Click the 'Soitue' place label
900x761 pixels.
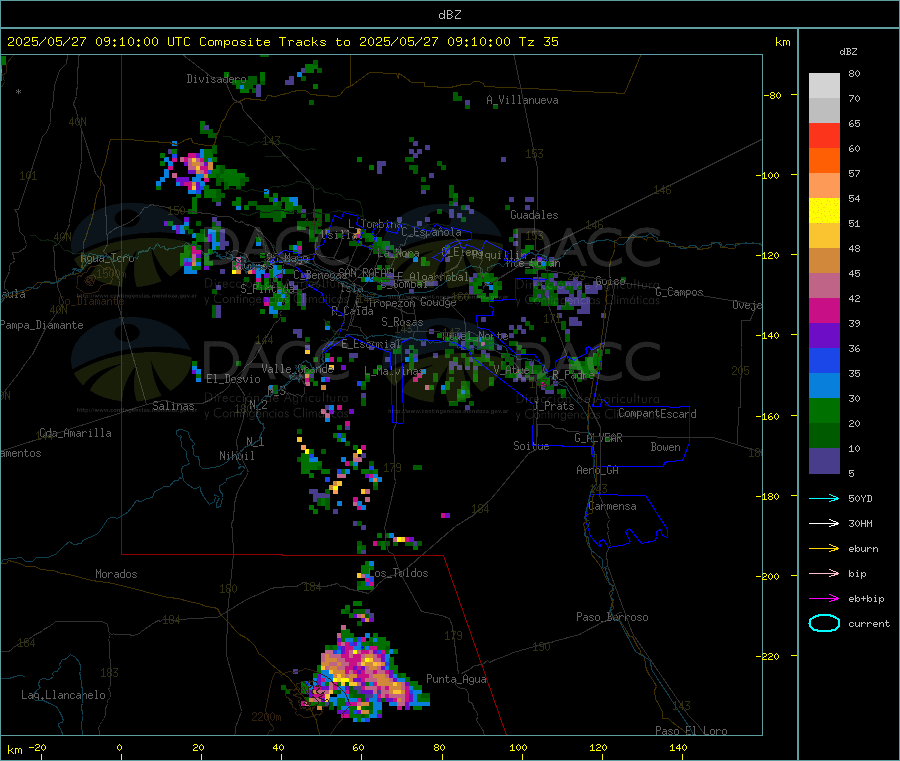531,446
